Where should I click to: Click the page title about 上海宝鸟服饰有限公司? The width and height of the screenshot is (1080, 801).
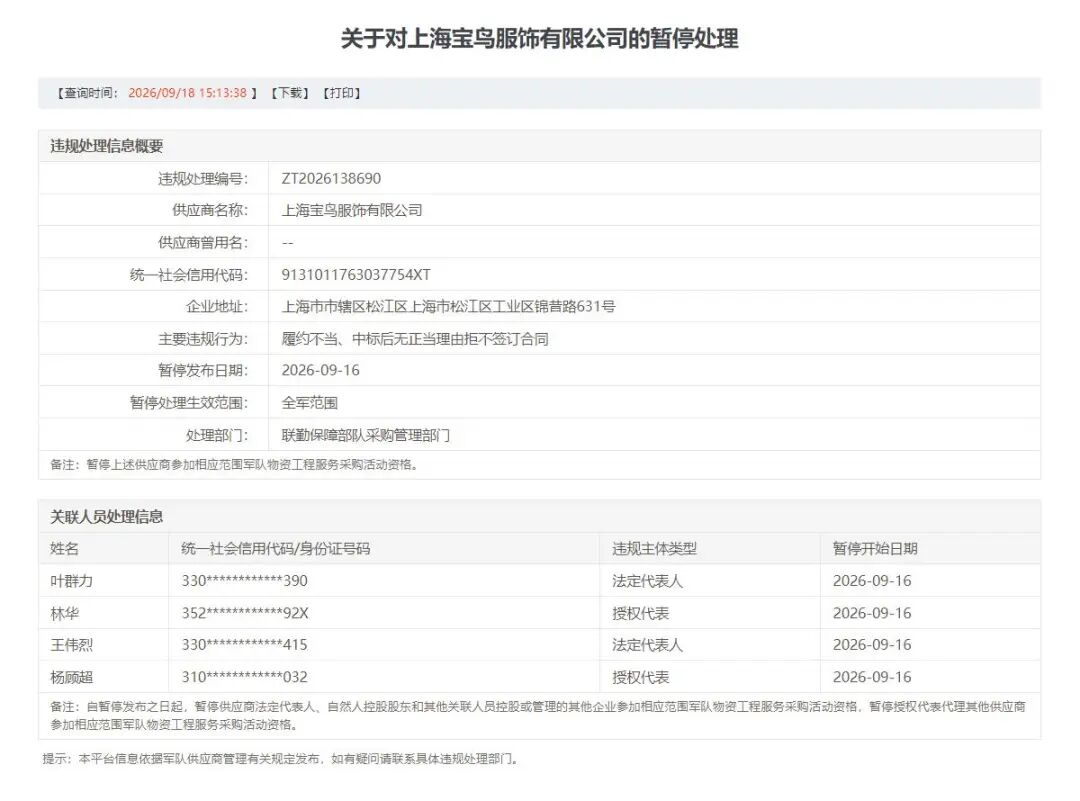coord(539,38)
